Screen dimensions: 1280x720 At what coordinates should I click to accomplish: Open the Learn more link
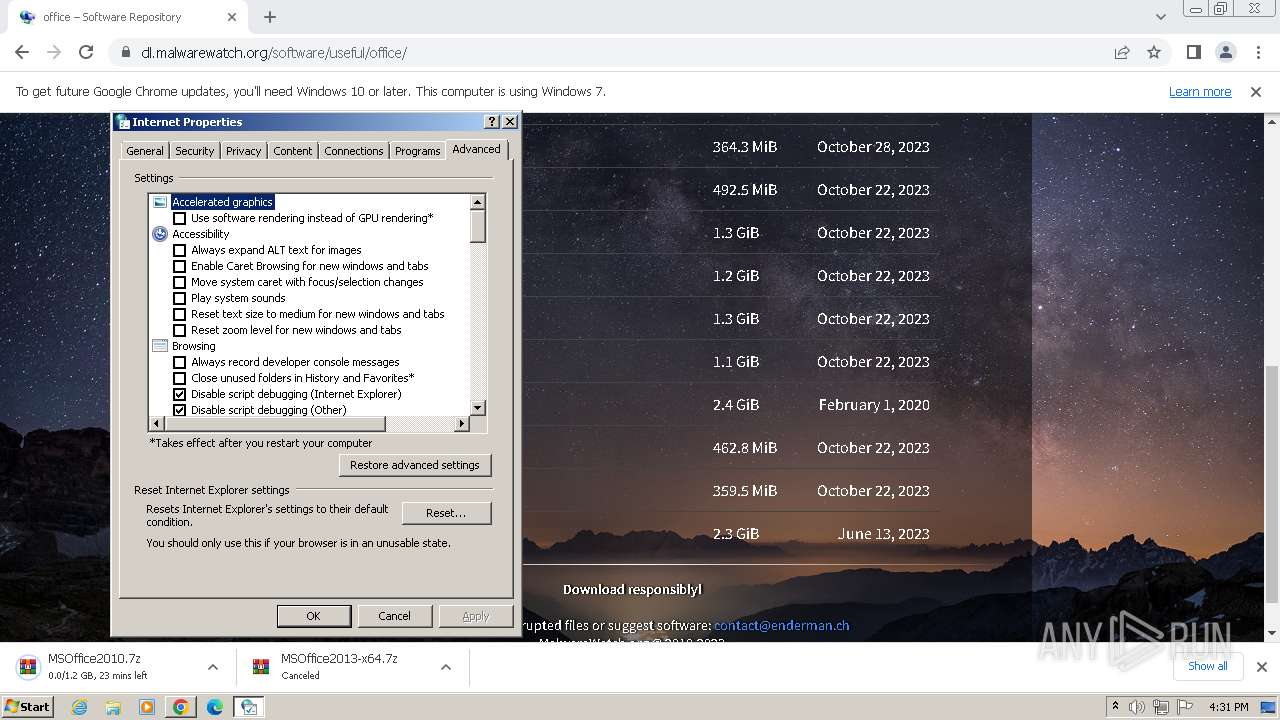click(1200, 91)
